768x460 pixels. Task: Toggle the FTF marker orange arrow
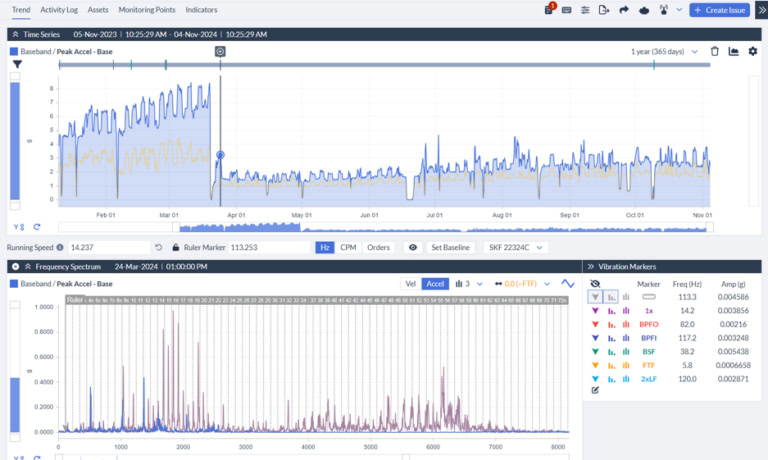click(x=595, y=365)
